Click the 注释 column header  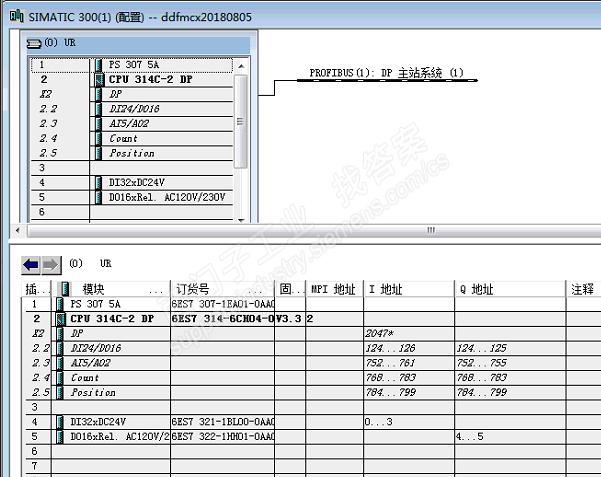(584, 289)
